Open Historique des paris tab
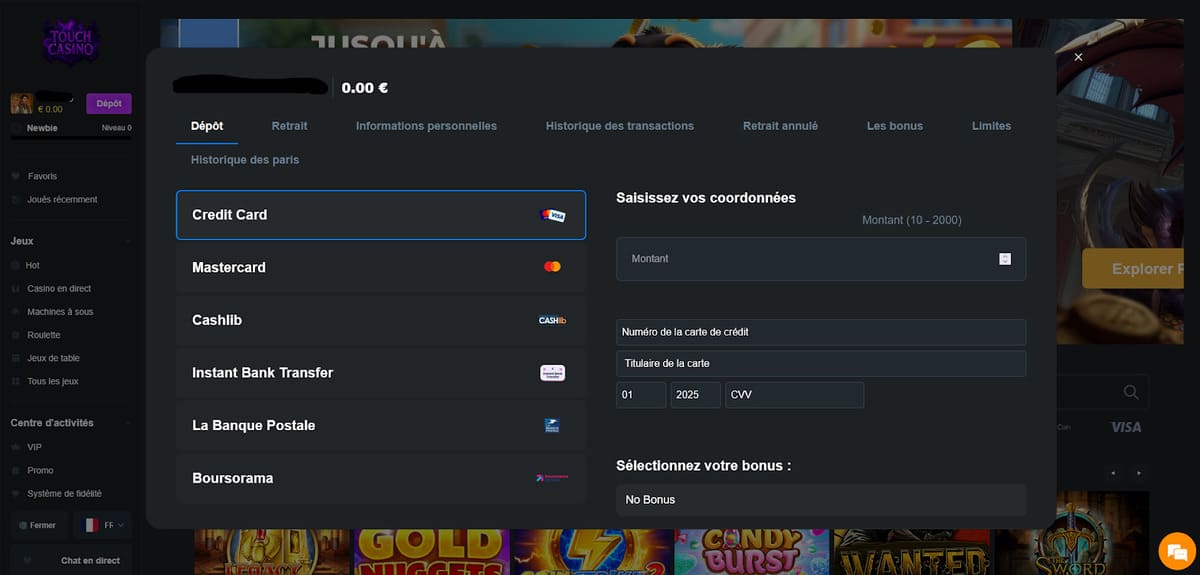Viewport: 1200px width, 575px height. click(x=245, y=160)
